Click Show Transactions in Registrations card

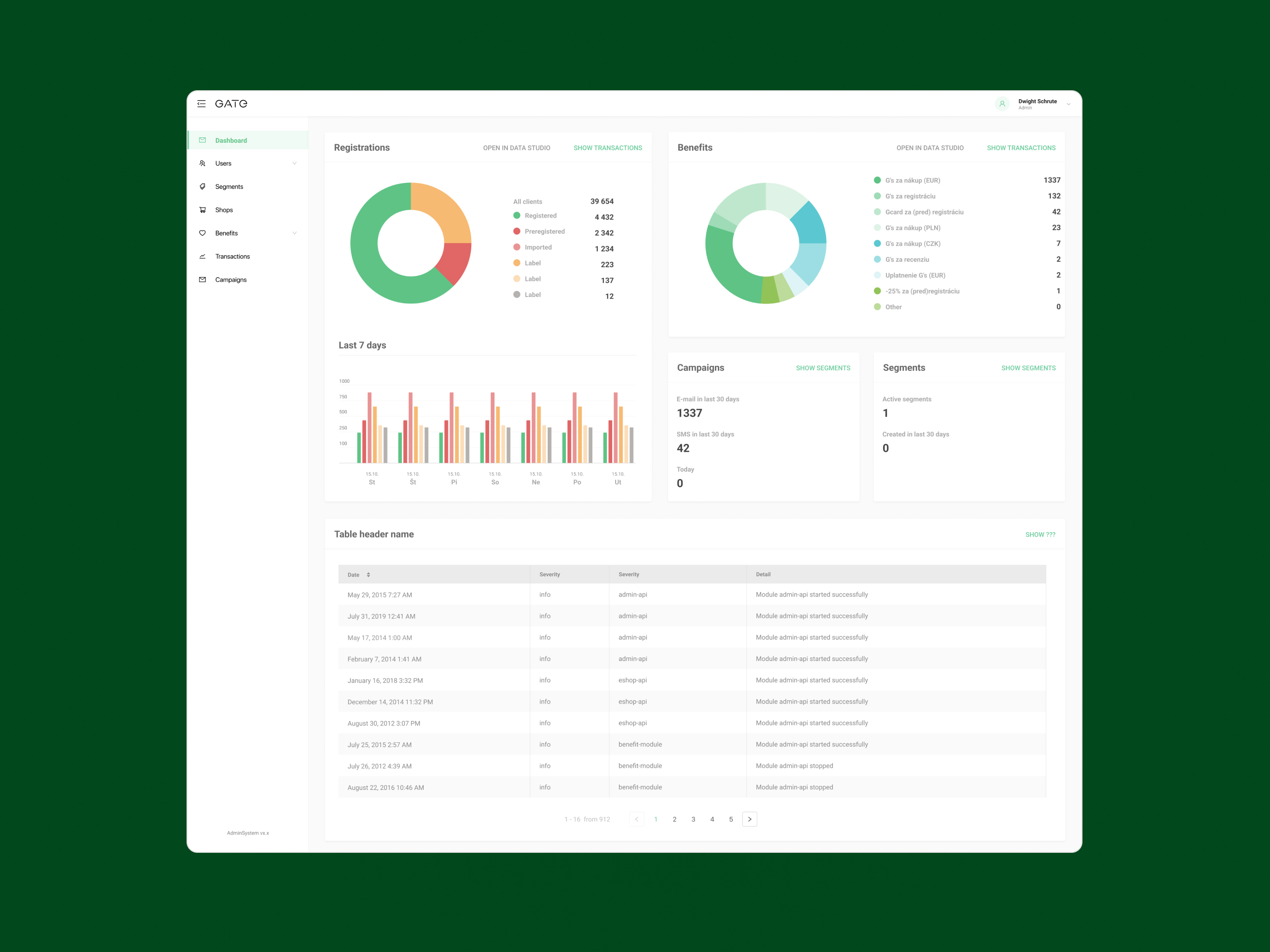point(607,148)
